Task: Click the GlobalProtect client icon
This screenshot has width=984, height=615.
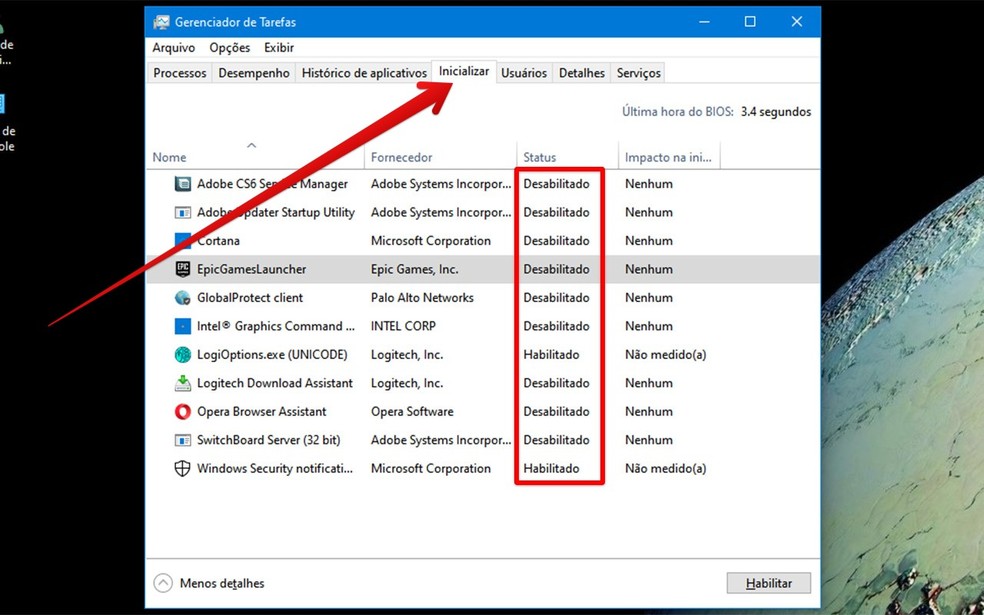Action: point(183,297)
